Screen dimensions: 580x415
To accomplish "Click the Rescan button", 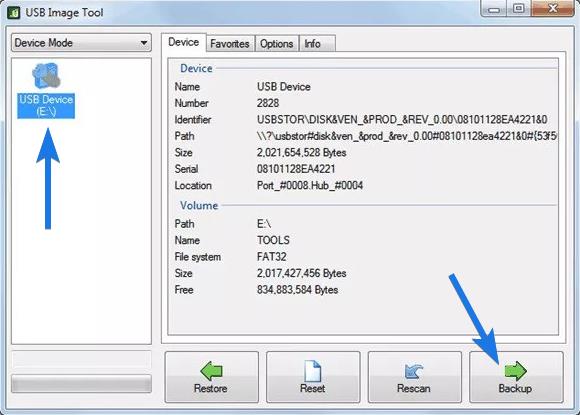I will (414, 377).
